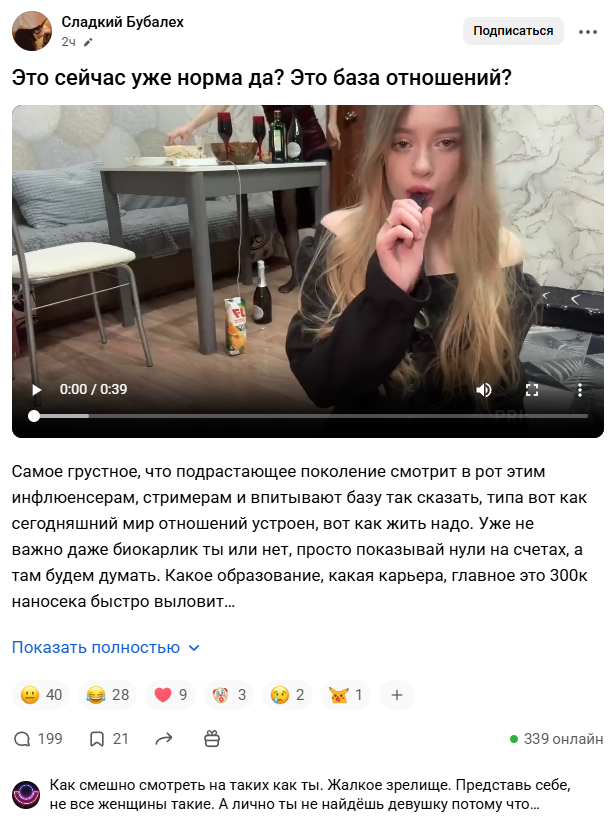Bookmark the post with the save icon

(x=109, y=739)
